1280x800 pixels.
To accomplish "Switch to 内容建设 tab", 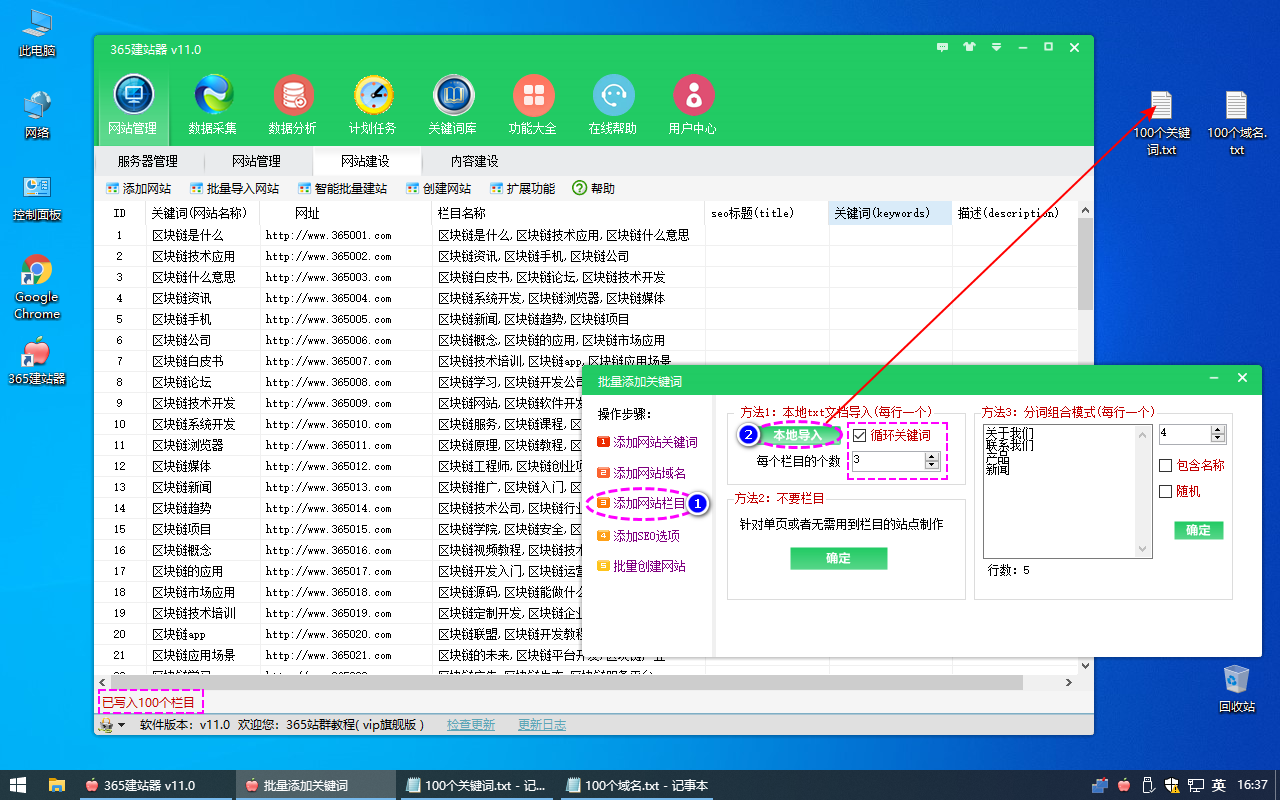I will coord(474,161).
